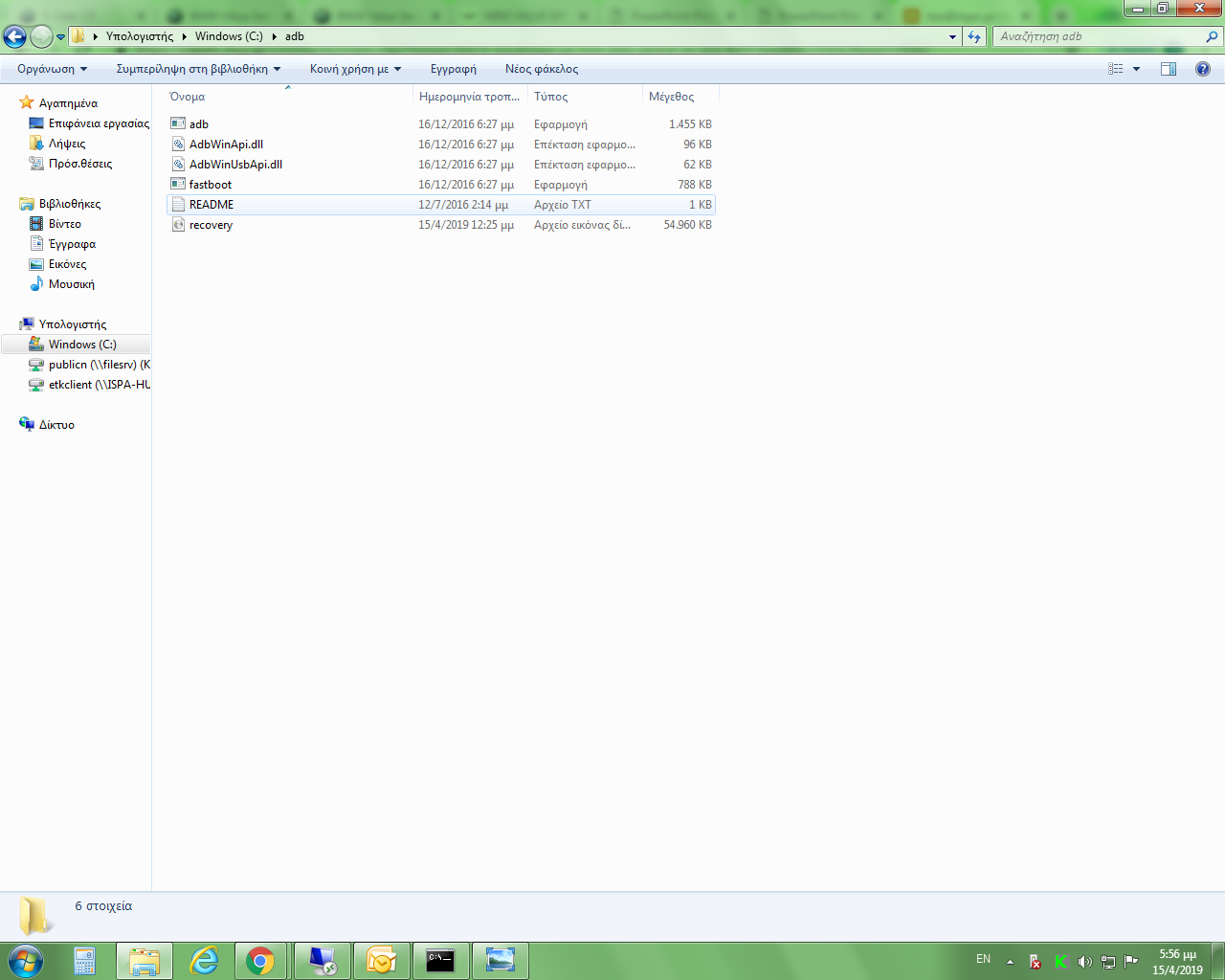This screenshot has height=980, width=1225.
Task: Open Calculator from the taskbar
Action: point(84,961)
